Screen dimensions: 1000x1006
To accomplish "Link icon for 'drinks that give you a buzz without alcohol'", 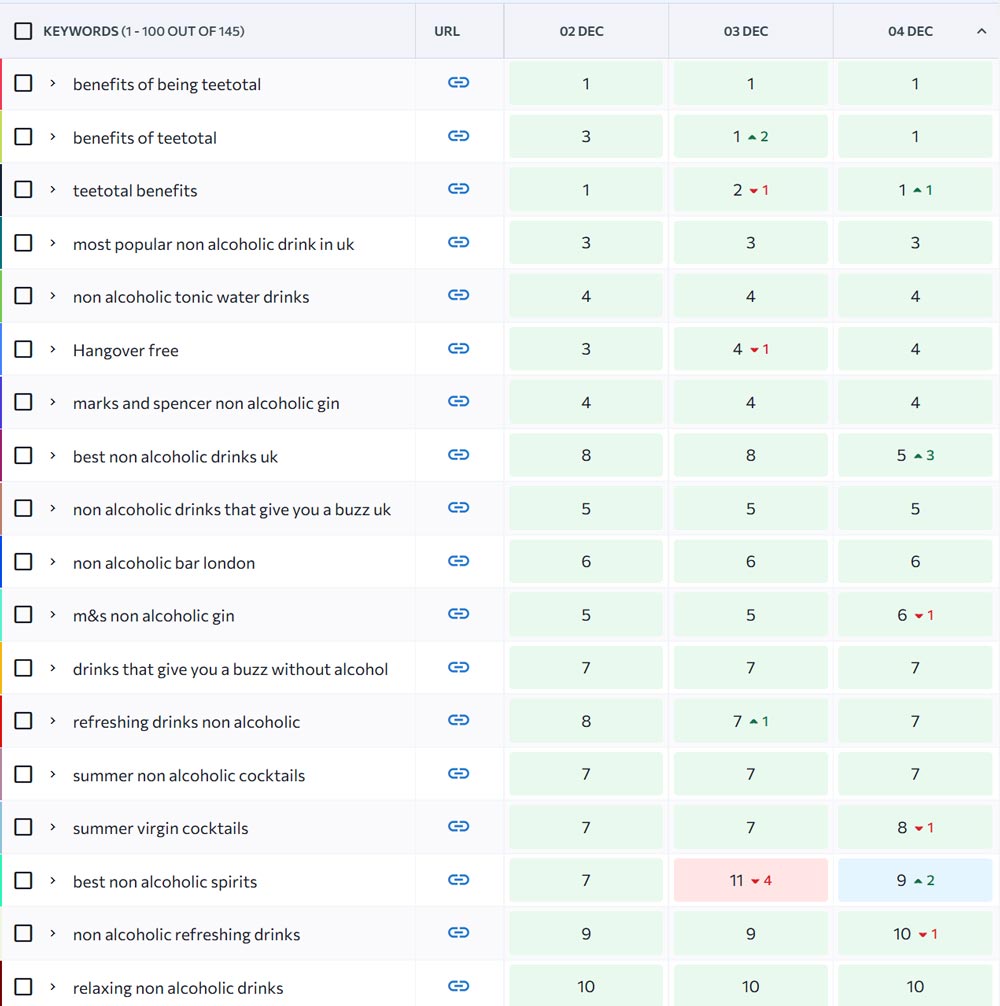I will 459,667.
